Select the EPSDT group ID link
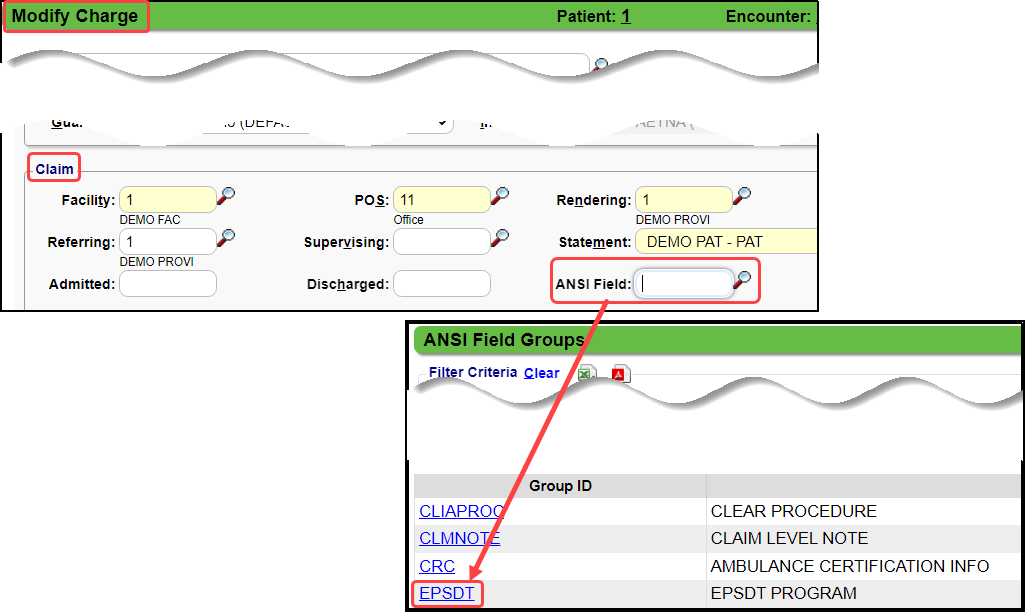This screenshot has height=612, width=1025. coord(447,594)
